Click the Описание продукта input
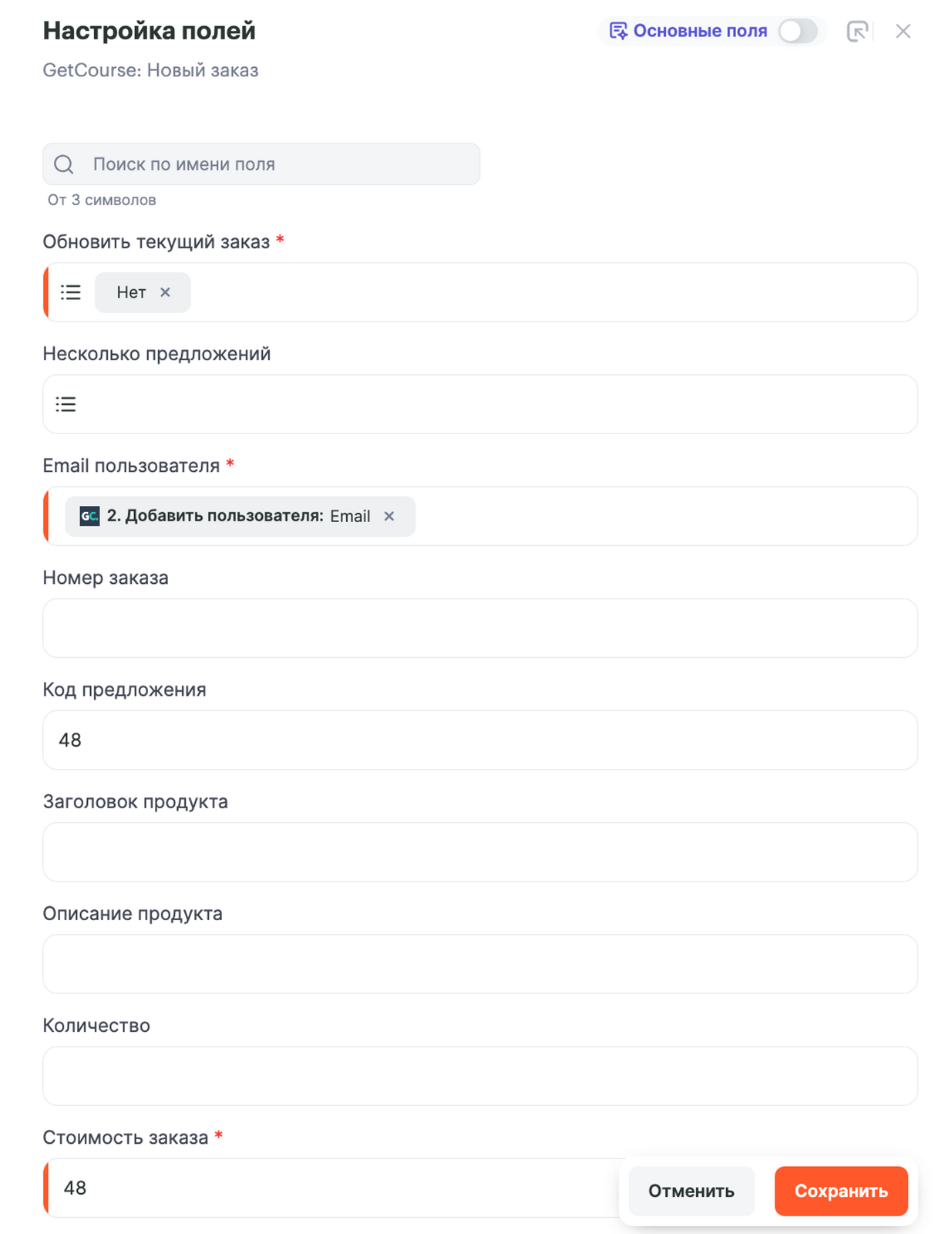The image size is (952, 1234). 479,963
